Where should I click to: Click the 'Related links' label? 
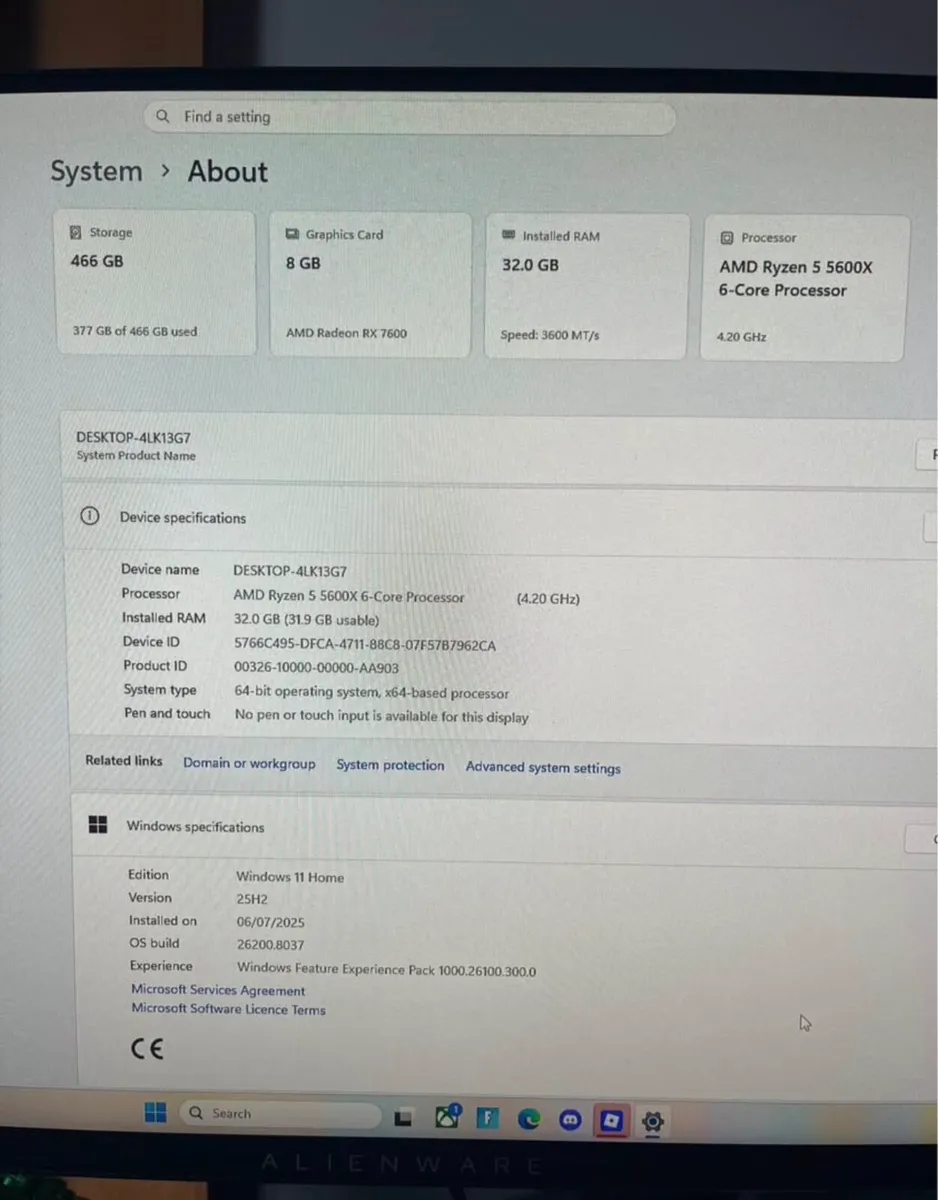(124, 760)
